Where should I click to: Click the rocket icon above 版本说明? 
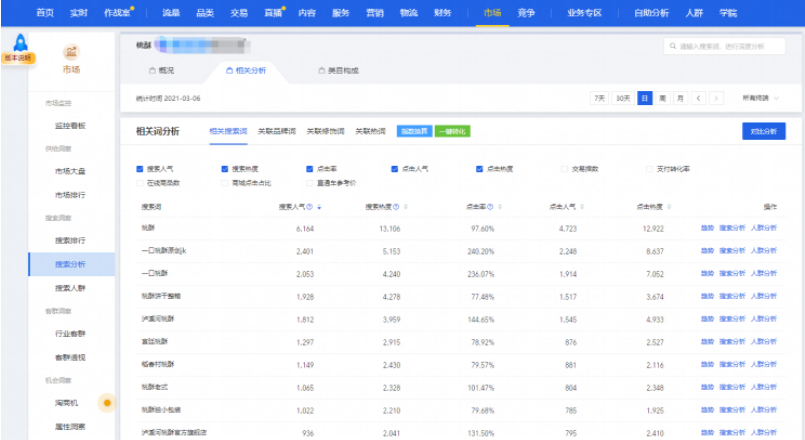pos(20,42)
